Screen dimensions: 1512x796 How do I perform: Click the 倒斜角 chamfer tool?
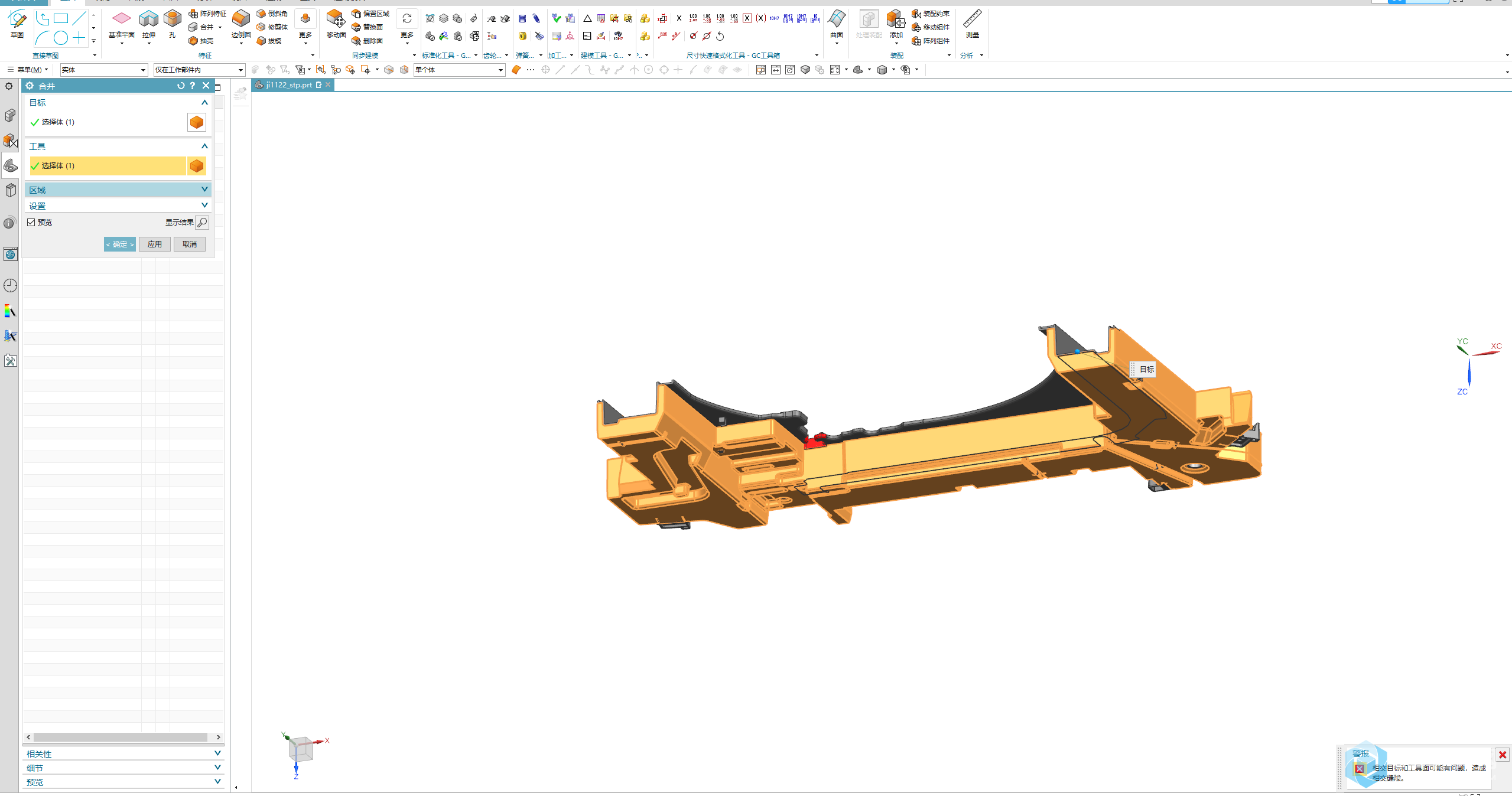272,14
